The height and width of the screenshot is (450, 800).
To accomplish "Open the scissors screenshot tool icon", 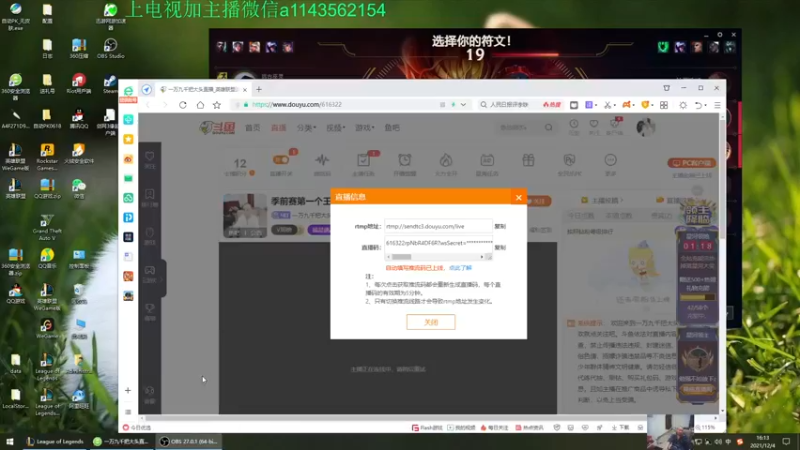I will point(607,105).
